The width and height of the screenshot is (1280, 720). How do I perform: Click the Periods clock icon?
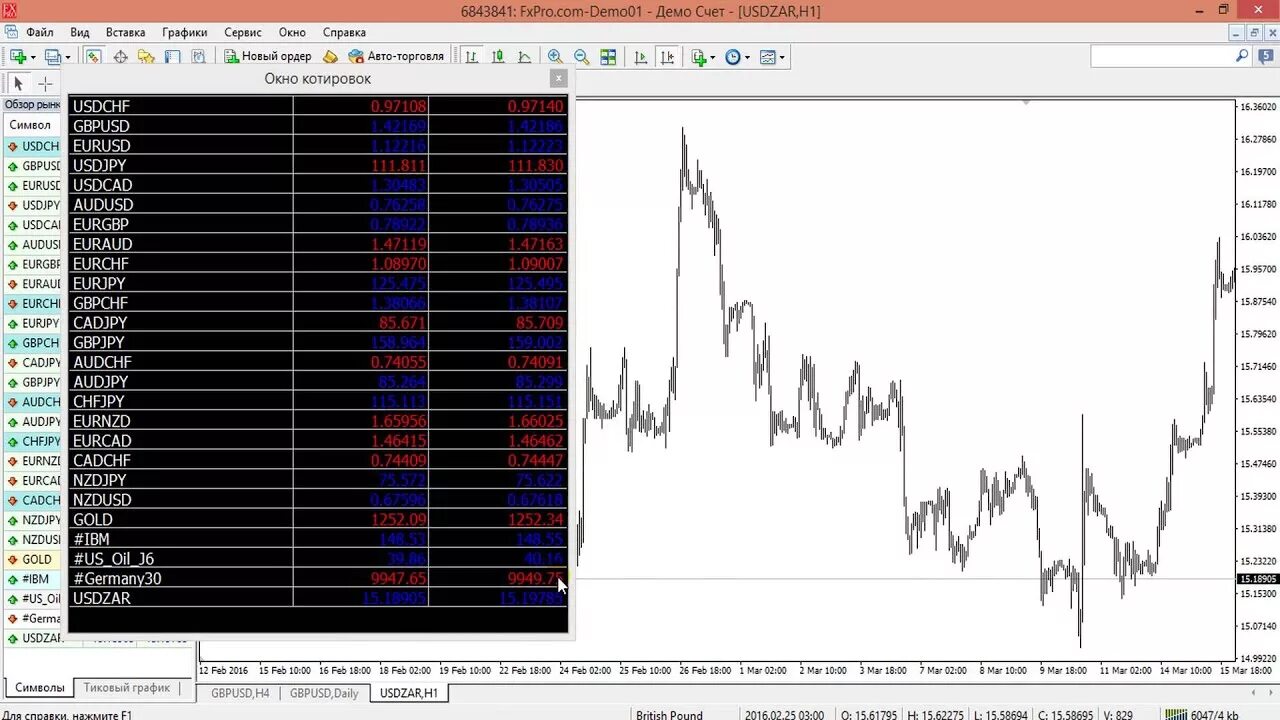tap(732, 57)
